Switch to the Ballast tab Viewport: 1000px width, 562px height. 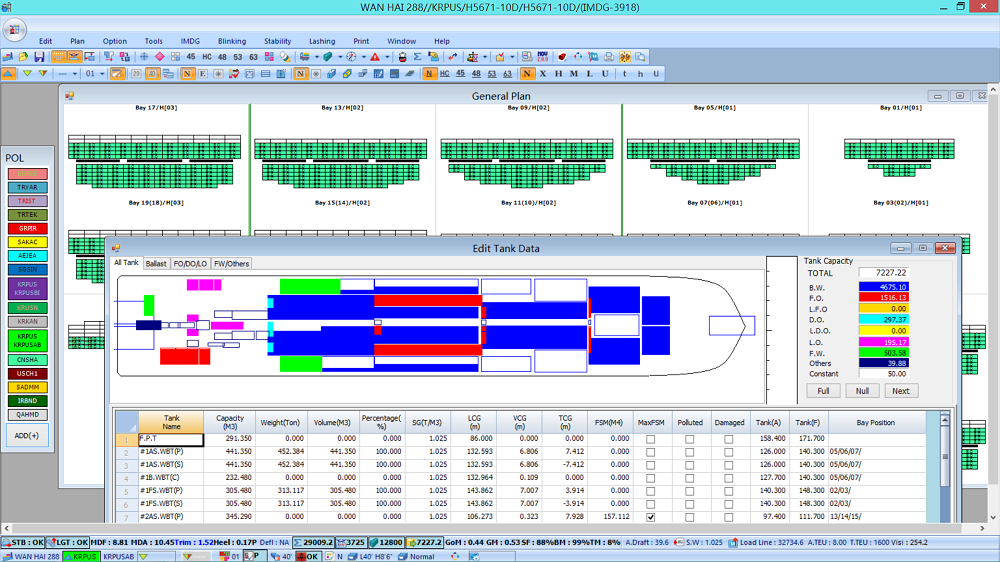156,264
